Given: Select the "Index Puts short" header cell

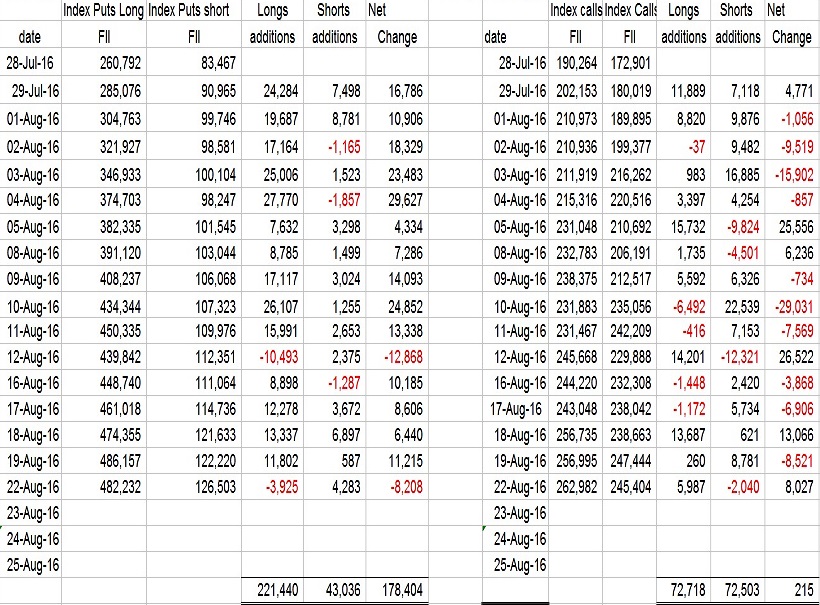Looking at the screenshot, I should 188,12.
